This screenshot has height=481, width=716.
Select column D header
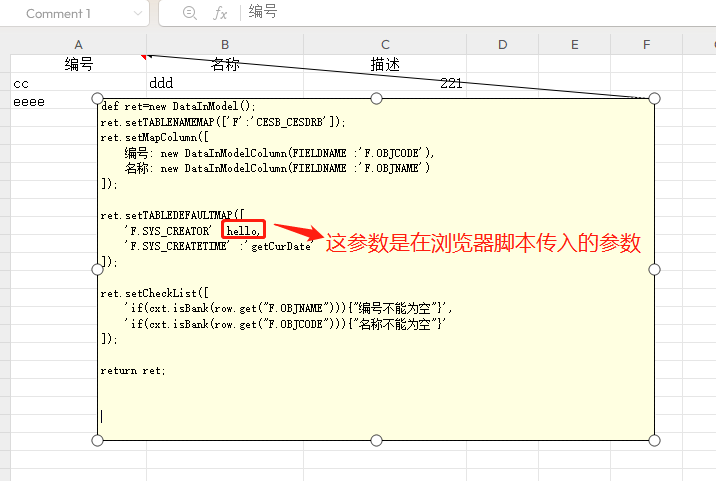(x=502, y=44)
